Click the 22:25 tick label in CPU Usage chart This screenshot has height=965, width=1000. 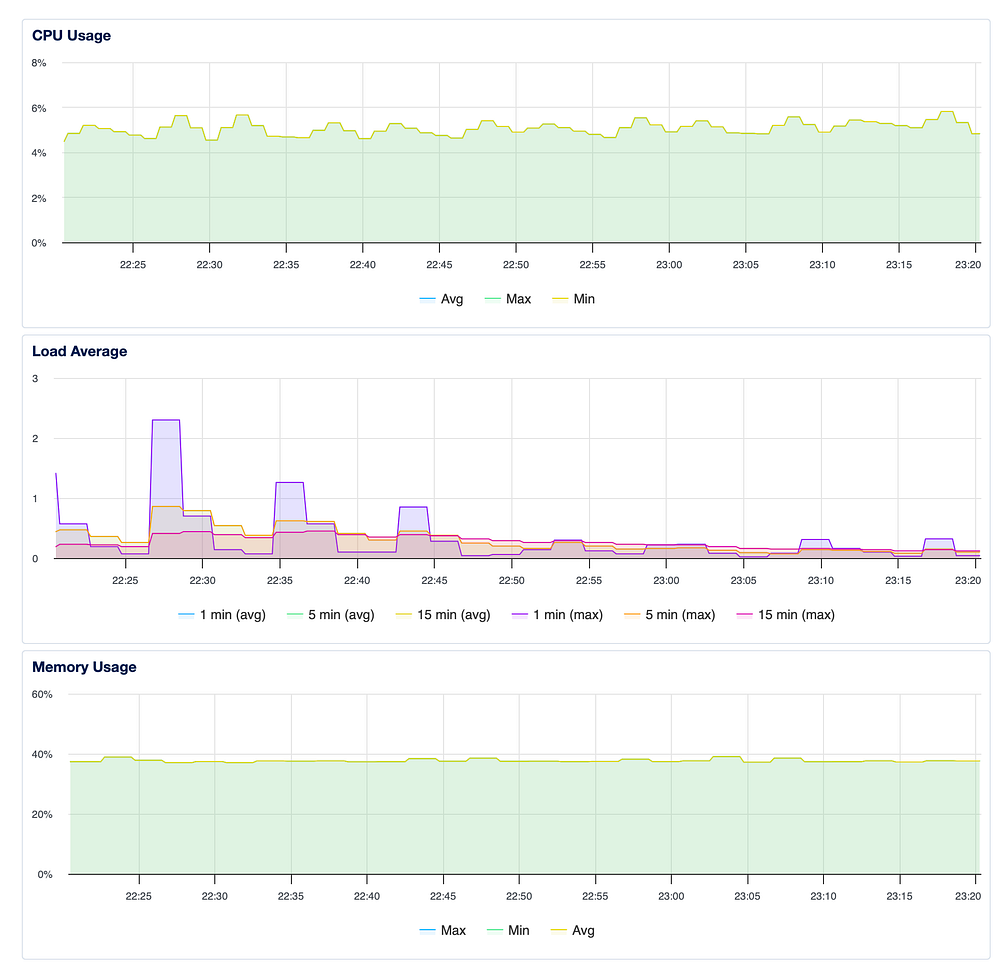[x=133, y=265]
